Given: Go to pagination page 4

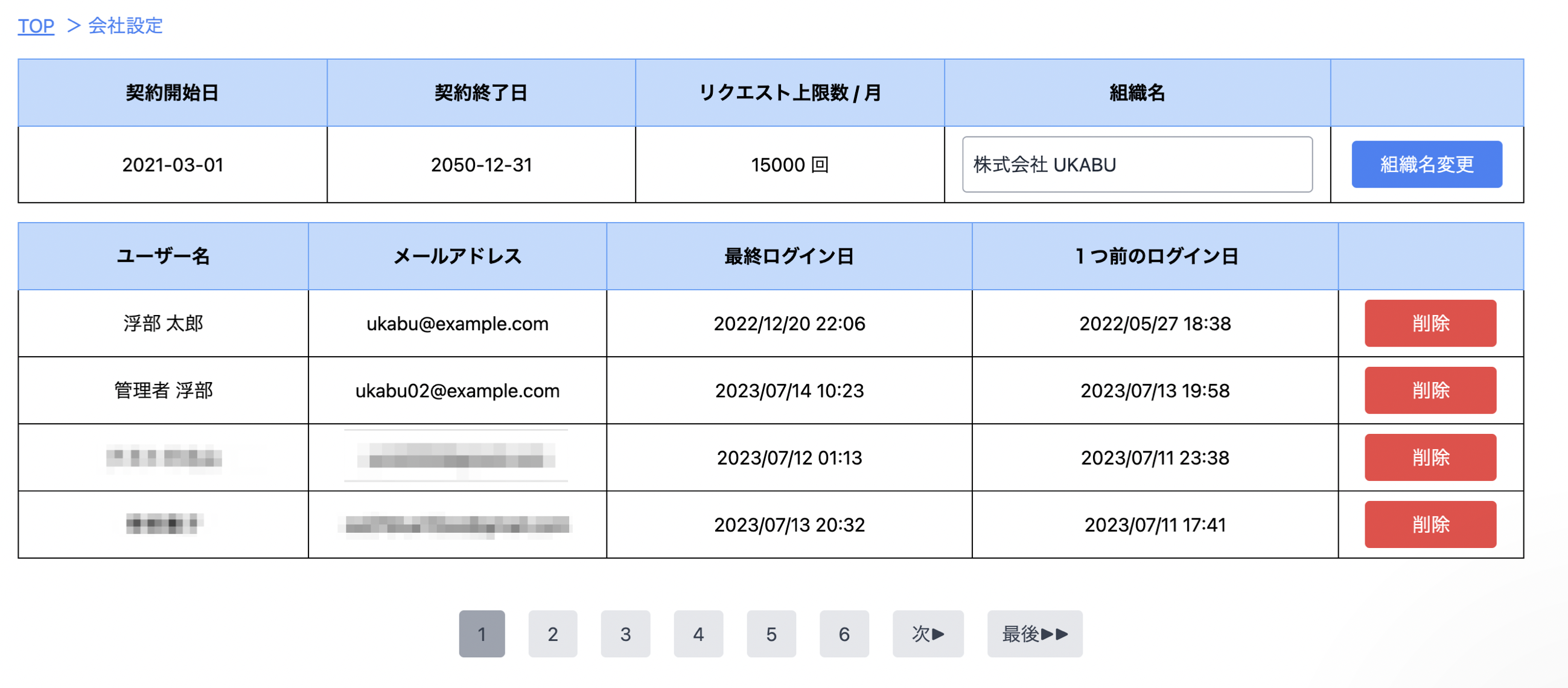Looking at the screenshot, I should pyautogui.click(x=698, y=634).
